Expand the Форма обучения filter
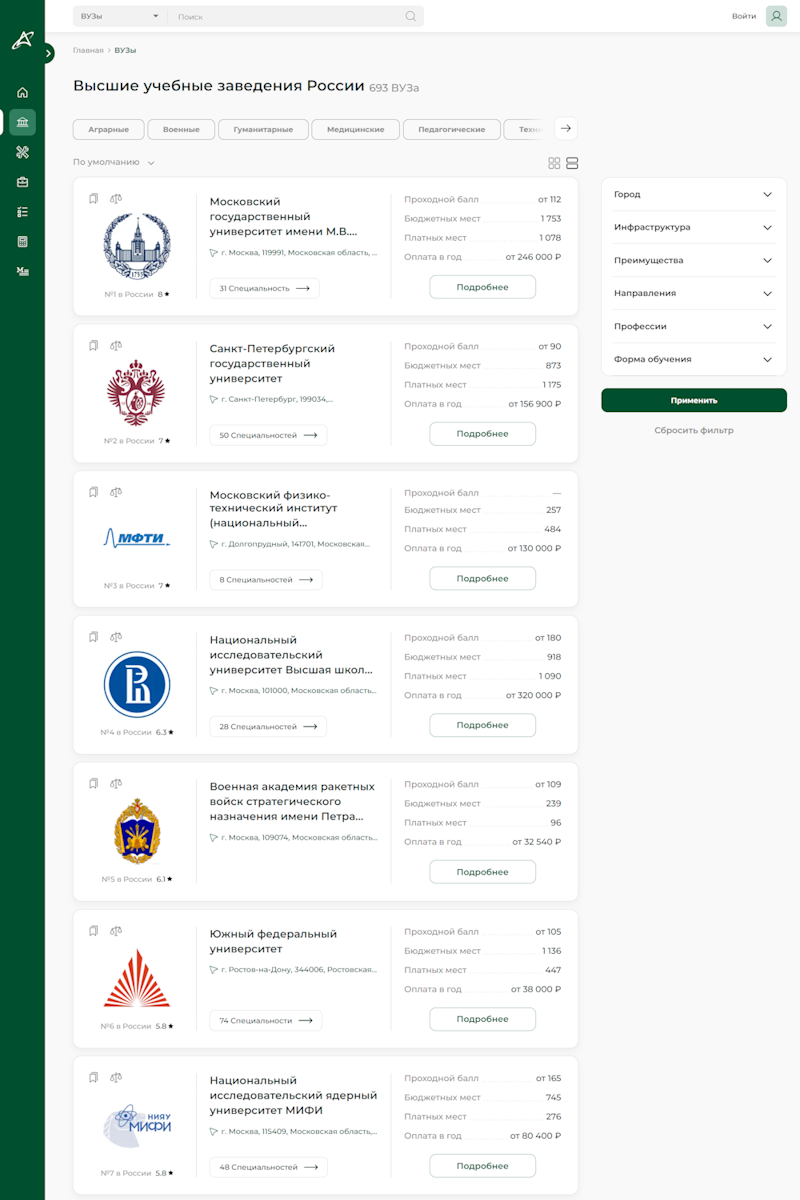Image resolution: width=800 pixels, height=1200 pixels. (694, 360)
